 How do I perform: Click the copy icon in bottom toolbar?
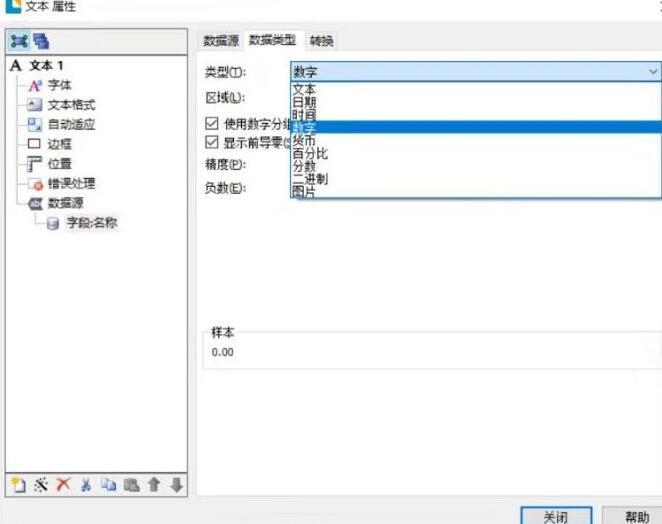click(x=108, y=484)
